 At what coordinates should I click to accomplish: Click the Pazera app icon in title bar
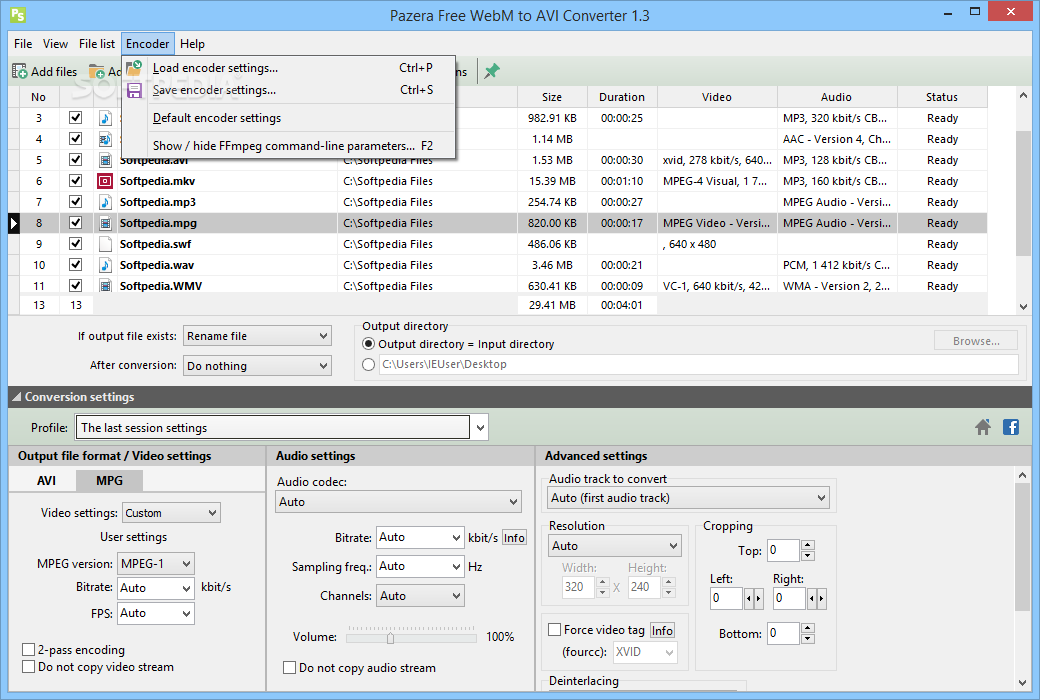(18, 14)
